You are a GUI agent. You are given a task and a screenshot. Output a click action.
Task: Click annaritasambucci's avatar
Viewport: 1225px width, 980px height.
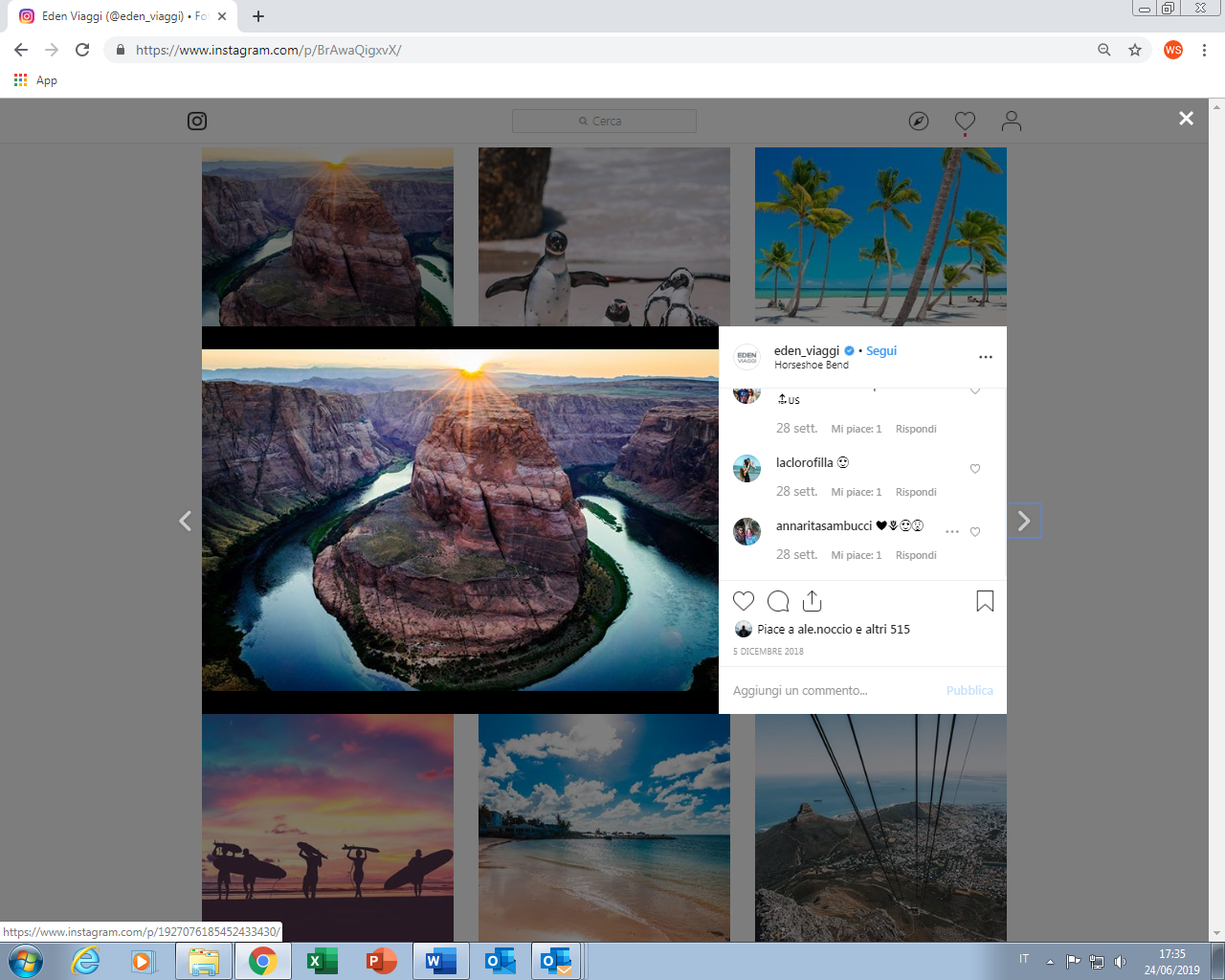click(x=746, y=532)
